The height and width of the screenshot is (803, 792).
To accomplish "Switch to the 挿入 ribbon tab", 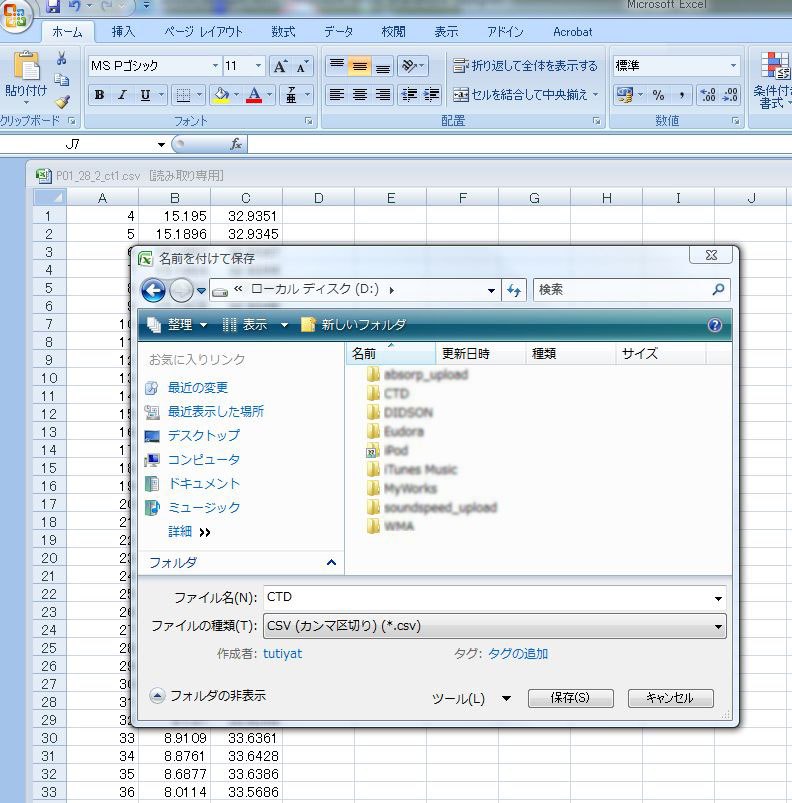I will (123, 31).
